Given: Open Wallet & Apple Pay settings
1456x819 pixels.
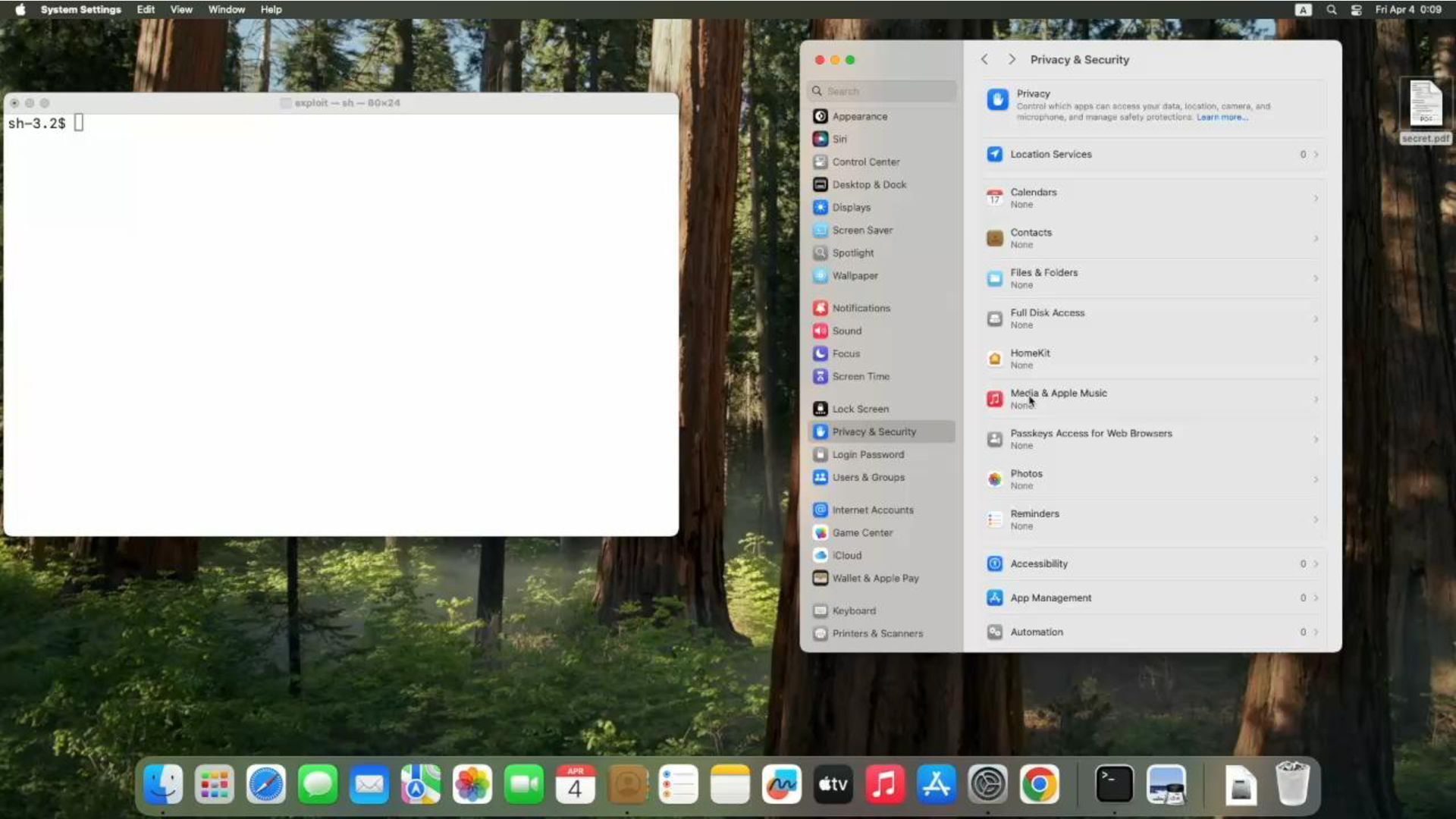Looking at the screenshot, I should point(882,578).
